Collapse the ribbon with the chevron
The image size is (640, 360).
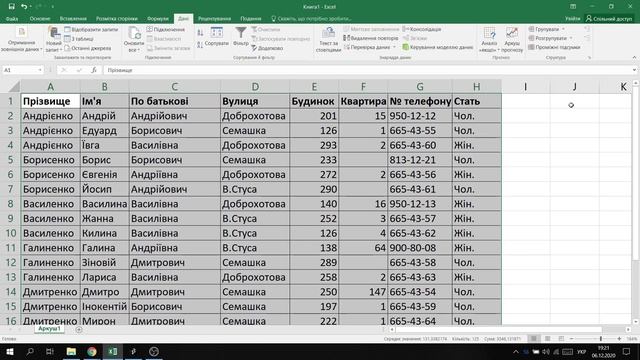click(634, 58)
